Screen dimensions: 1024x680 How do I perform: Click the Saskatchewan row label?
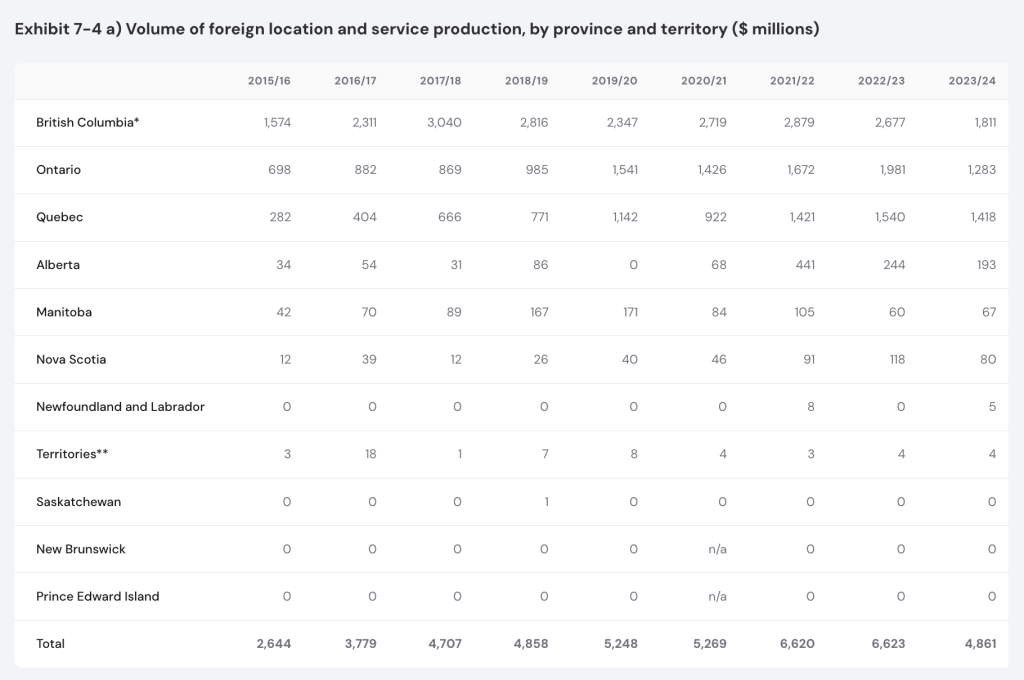78,502
